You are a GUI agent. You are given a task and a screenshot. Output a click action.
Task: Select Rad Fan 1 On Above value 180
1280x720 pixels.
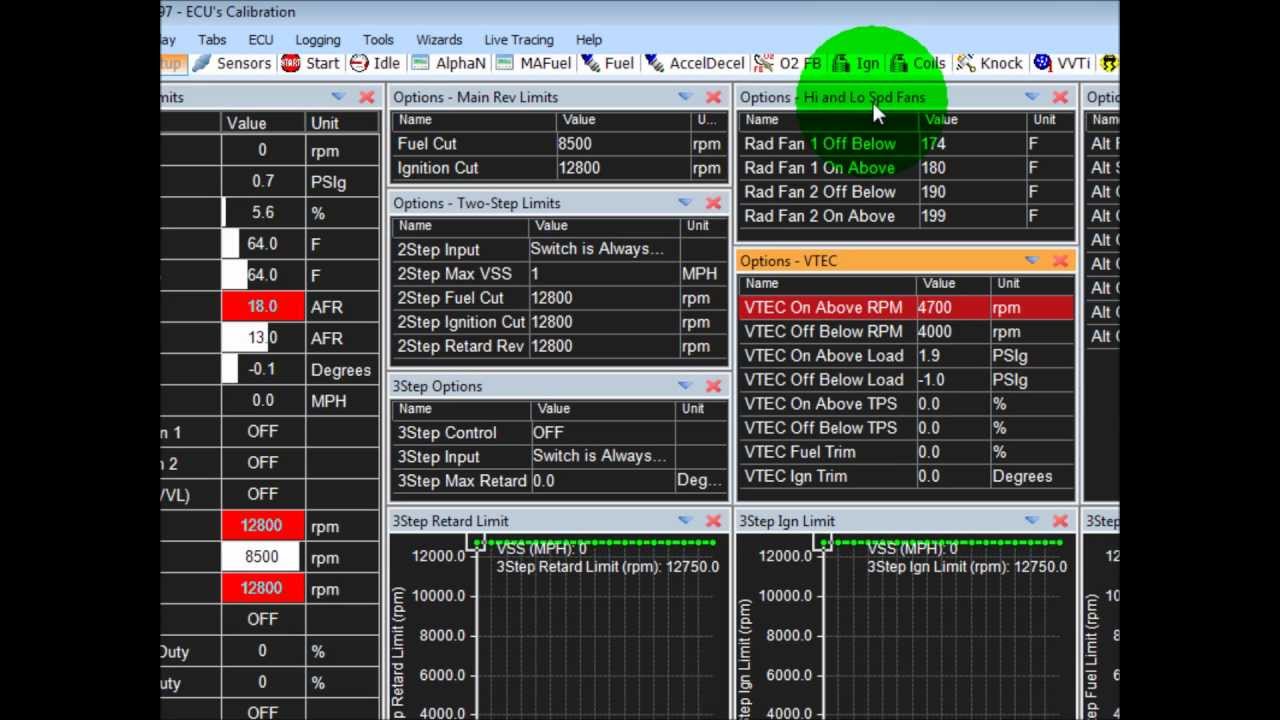pyautogui.click(x=971, y=168)
